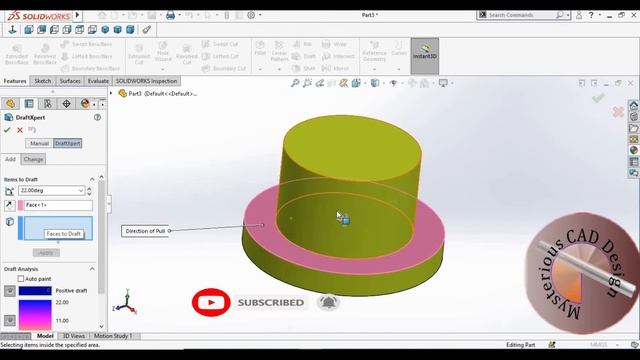Collapse the Items to Draft section

(x=92, y=179)
